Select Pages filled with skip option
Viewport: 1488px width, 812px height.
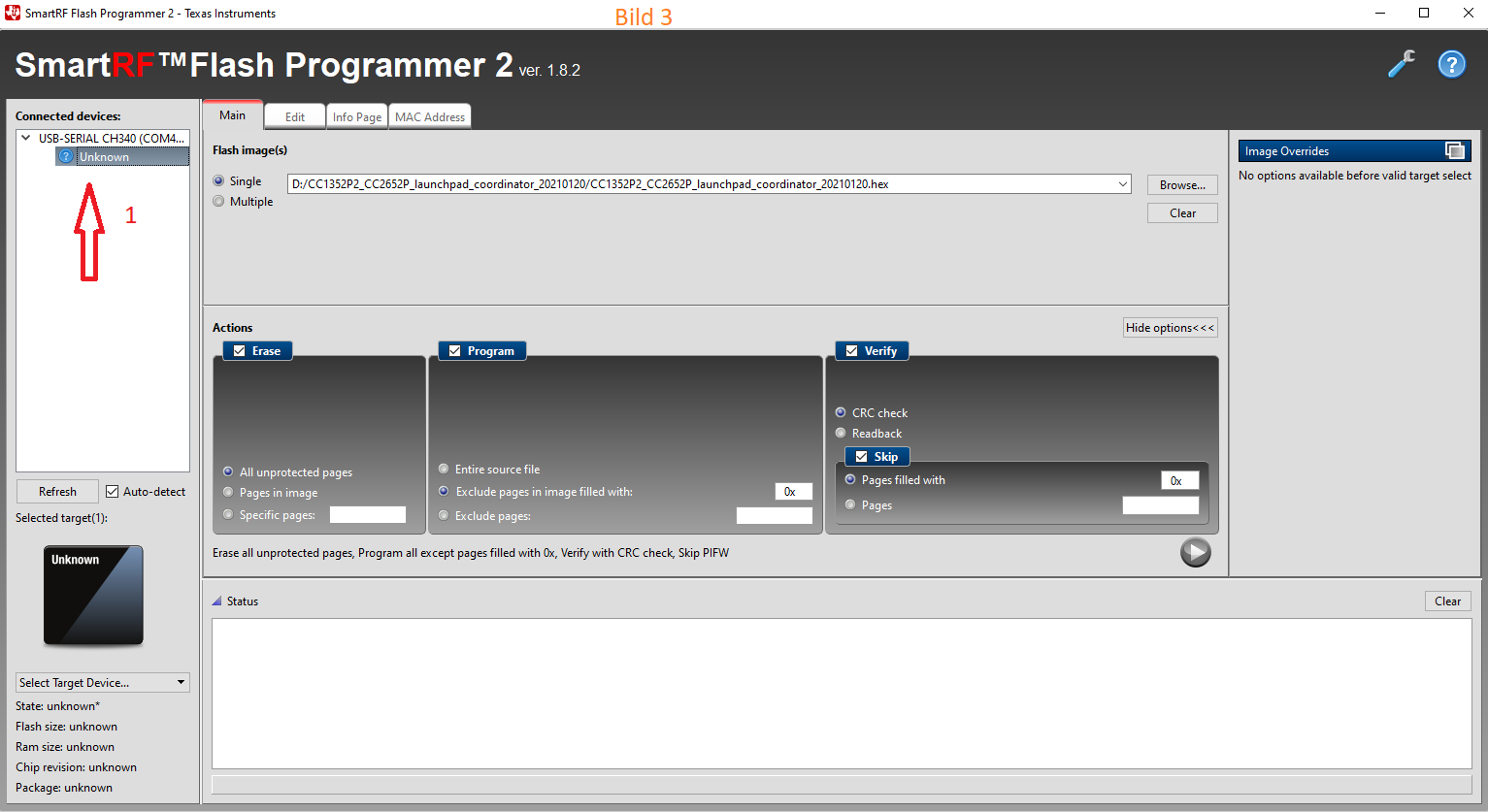click(x=850, y=479)
